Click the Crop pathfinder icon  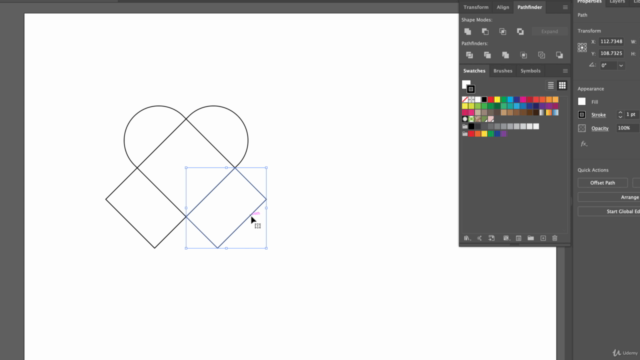coord(523,55)
